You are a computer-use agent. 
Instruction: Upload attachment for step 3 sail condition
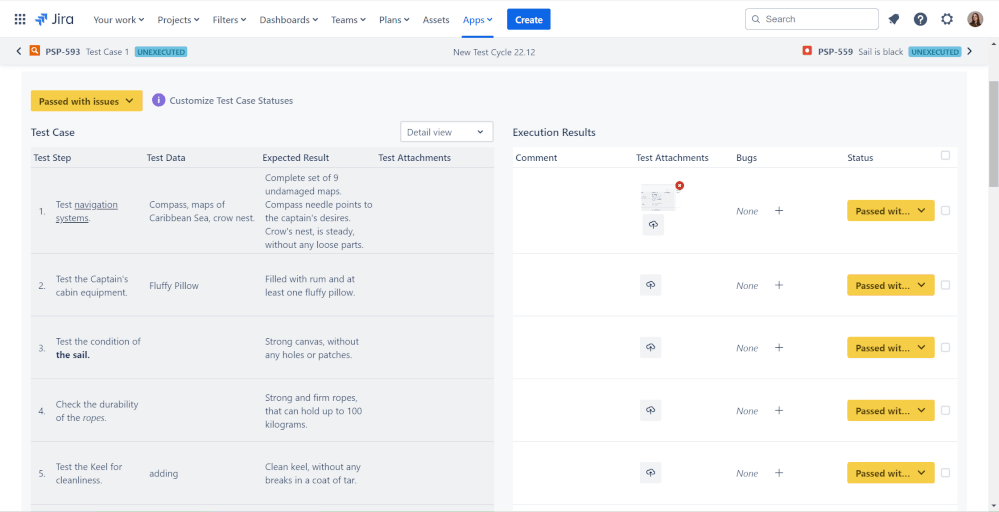[x=650, y=347]
